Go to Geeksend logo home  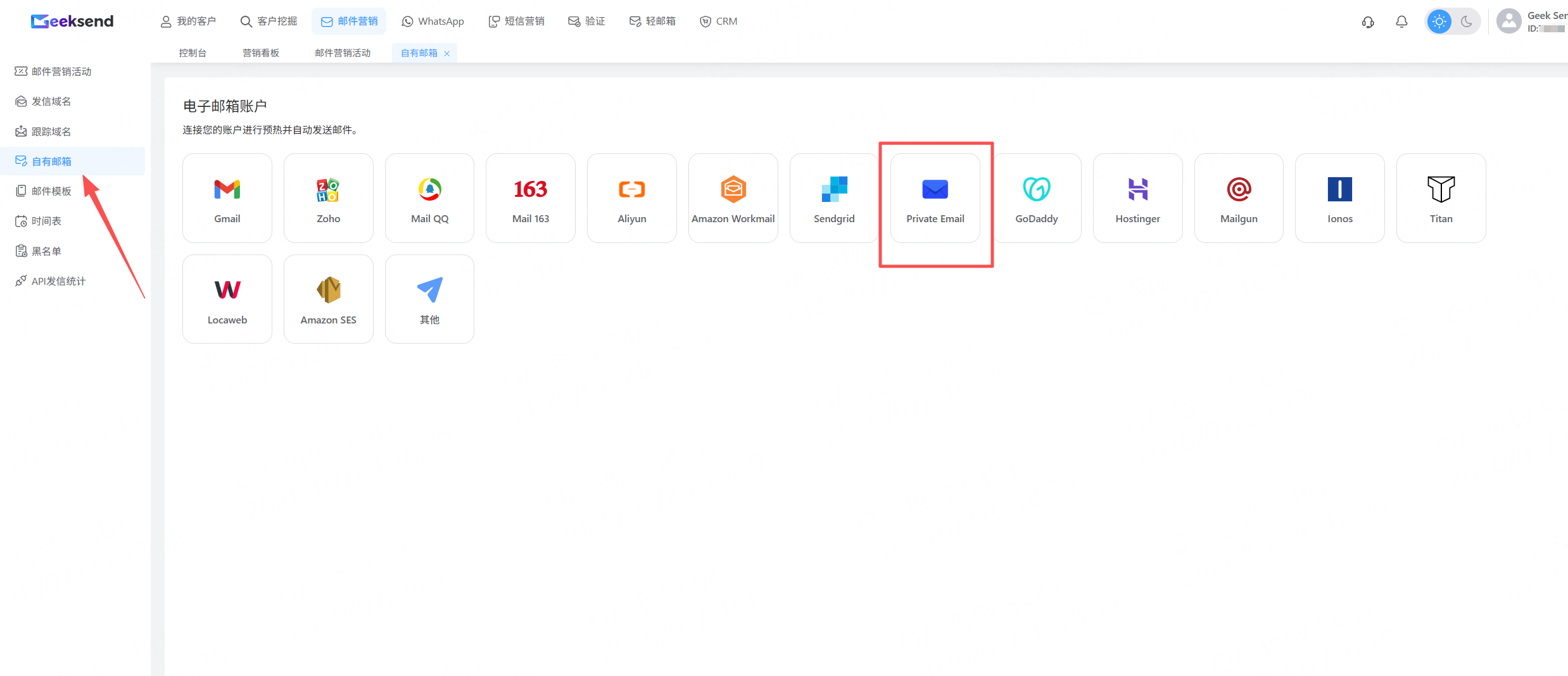click(72, 22)
